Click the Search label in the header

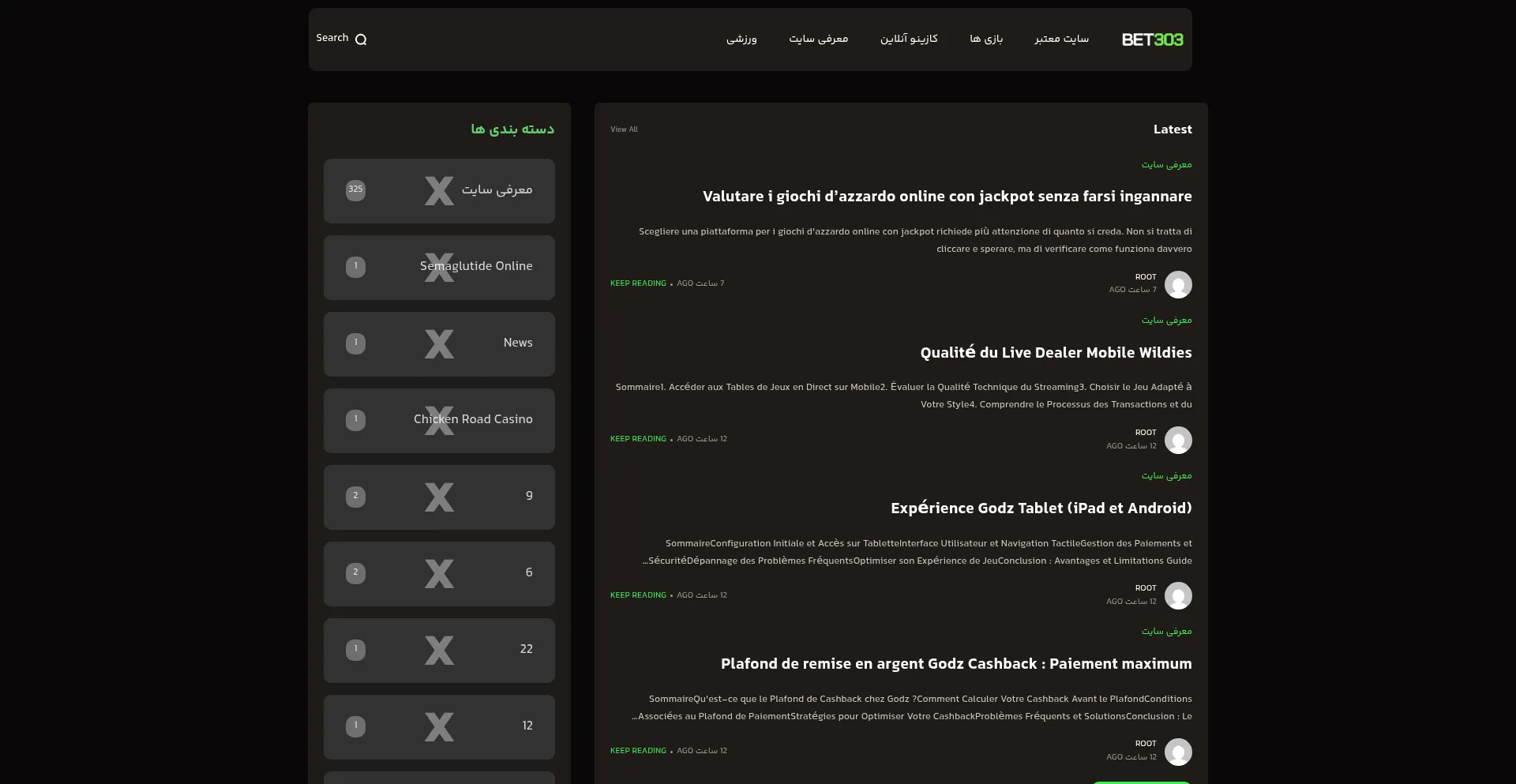click(x=332, y=38)
